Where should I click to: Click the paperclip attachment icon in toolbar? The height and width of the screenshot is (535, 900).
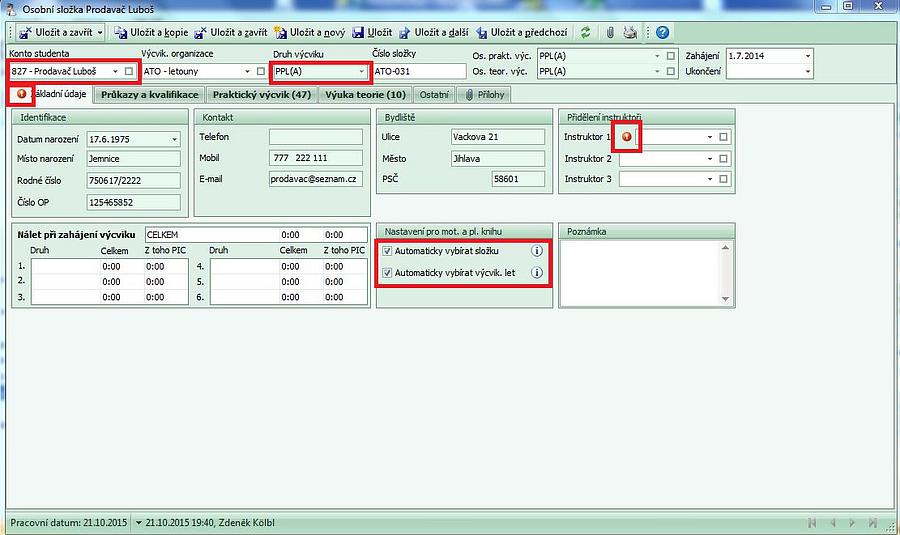(610, 32)
